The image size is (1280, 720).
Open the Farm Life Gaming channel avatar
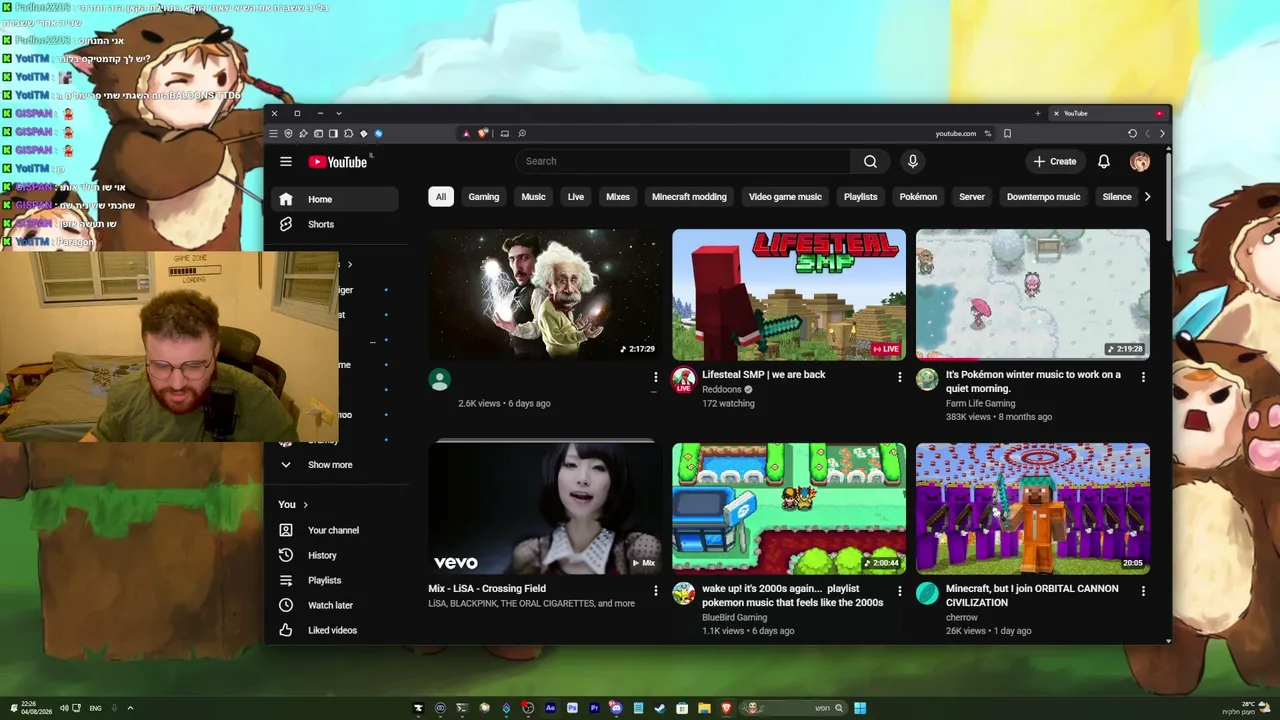point(928,380)
